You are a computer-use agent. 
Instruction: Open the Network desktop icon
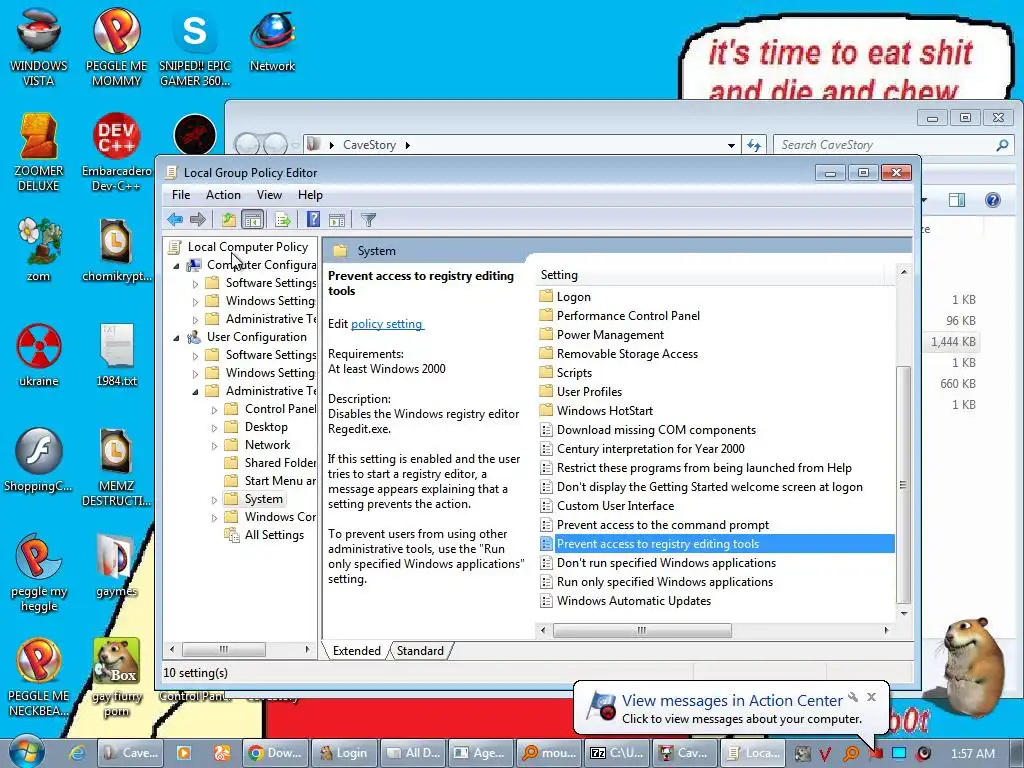[x=272, y=40]
